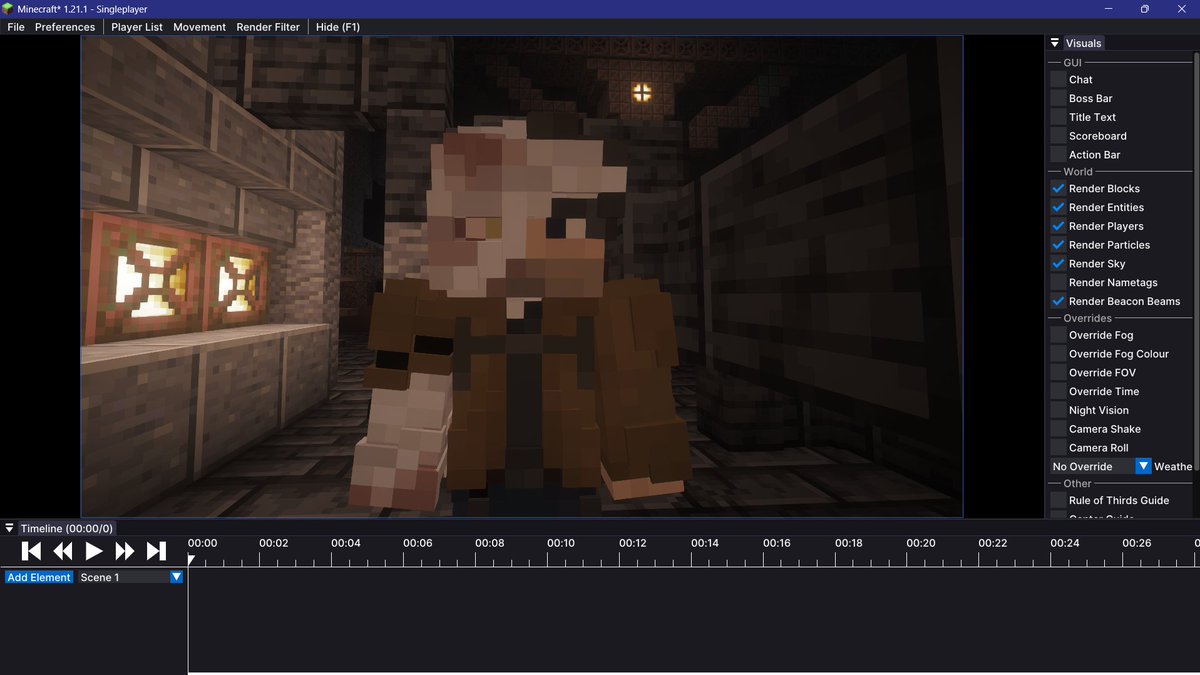Image resolution: width=1200 pixels, height=675 pixels.
Task: Uncheck Render Blocks
Action: coord(1058,188)
